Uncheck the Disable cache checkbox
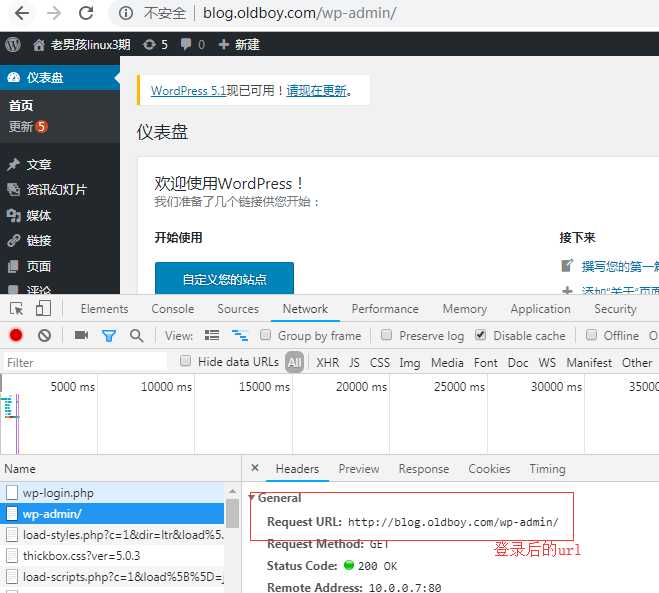The width and height of the screenshot is (659, 593). click(x=481, y=336)
